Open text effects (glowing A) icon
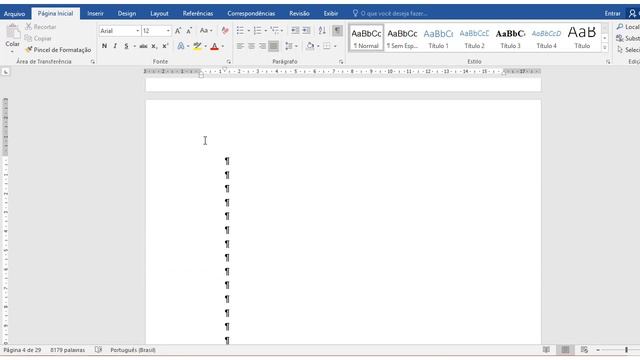Viewport: 640px width, 360px height. (180, 46)
